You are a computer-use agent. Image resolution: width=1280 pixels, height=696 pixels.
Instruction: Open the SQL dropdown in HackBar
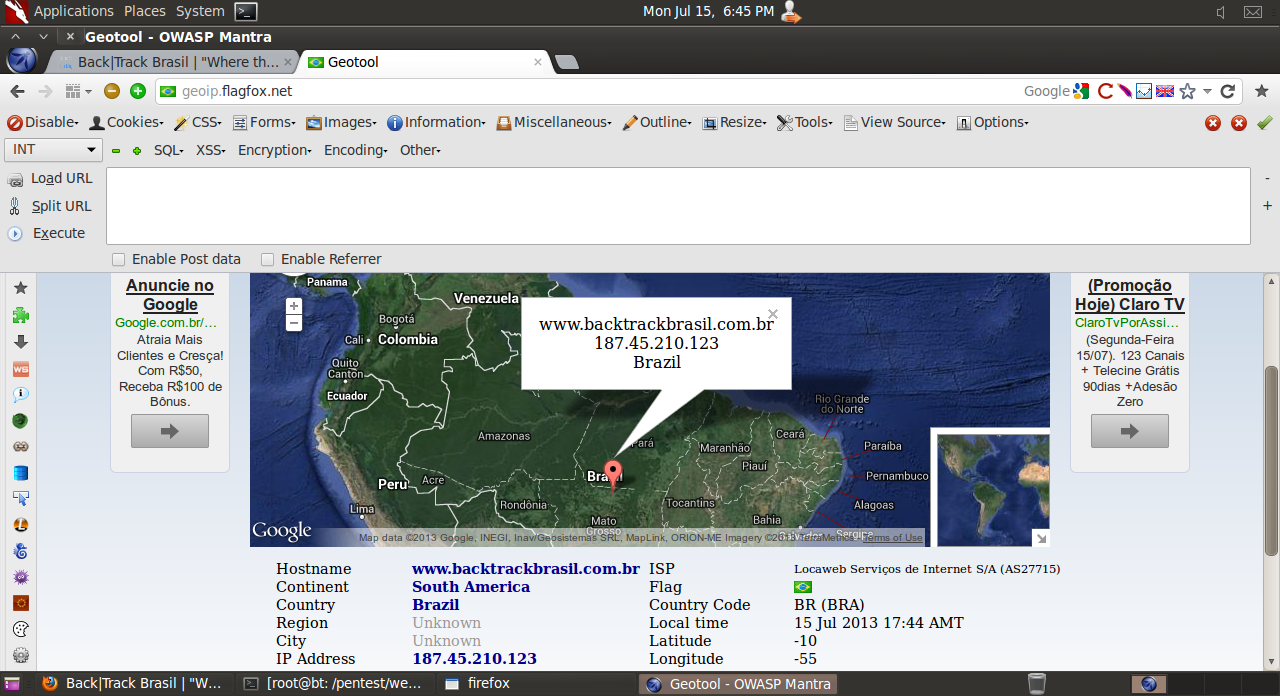pyautogui.click(x=169, y=150)
